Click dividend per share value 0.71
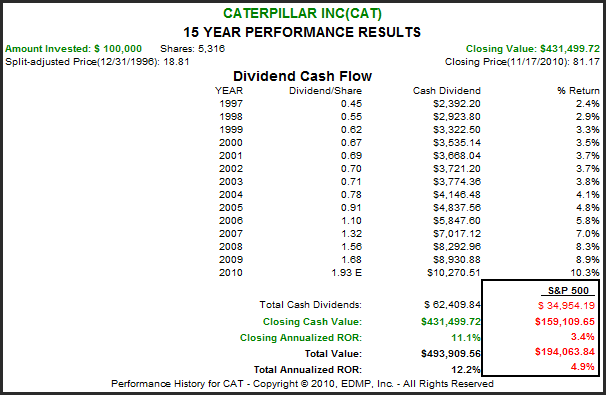Viewport: 606px width, 395px height. click(x=351, y=182)
